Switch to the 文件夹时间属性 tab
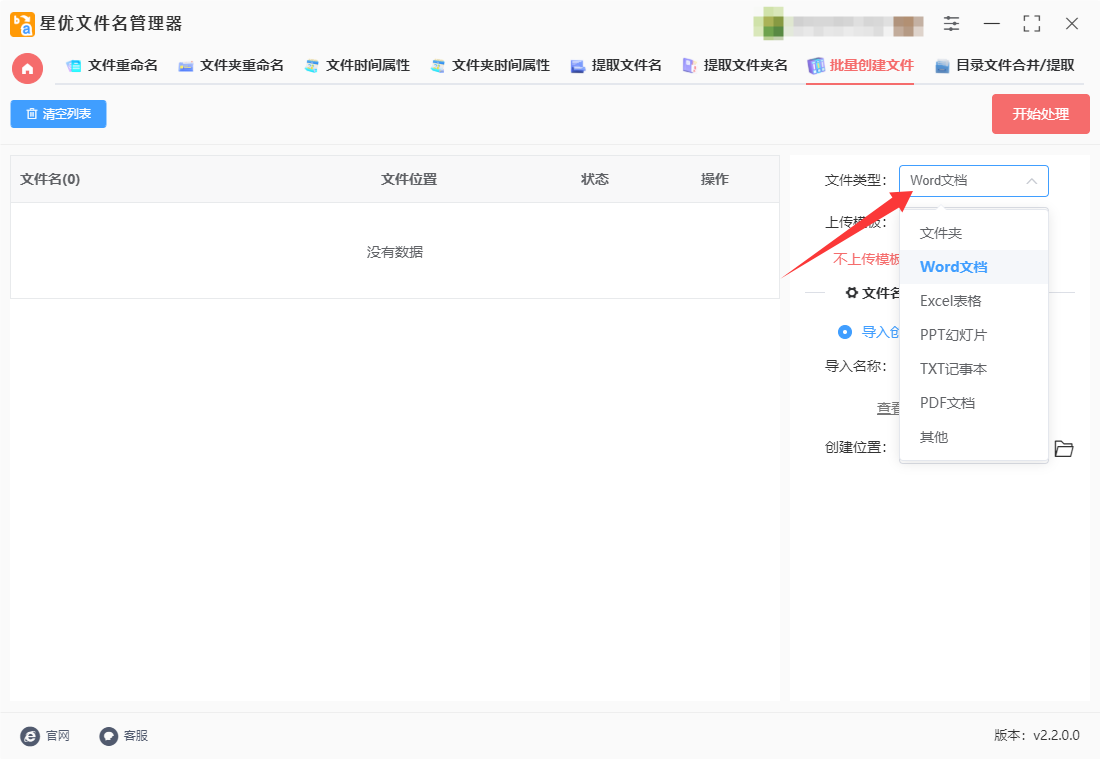Viewport: 1100px width, 760px height. coord(490,66)
